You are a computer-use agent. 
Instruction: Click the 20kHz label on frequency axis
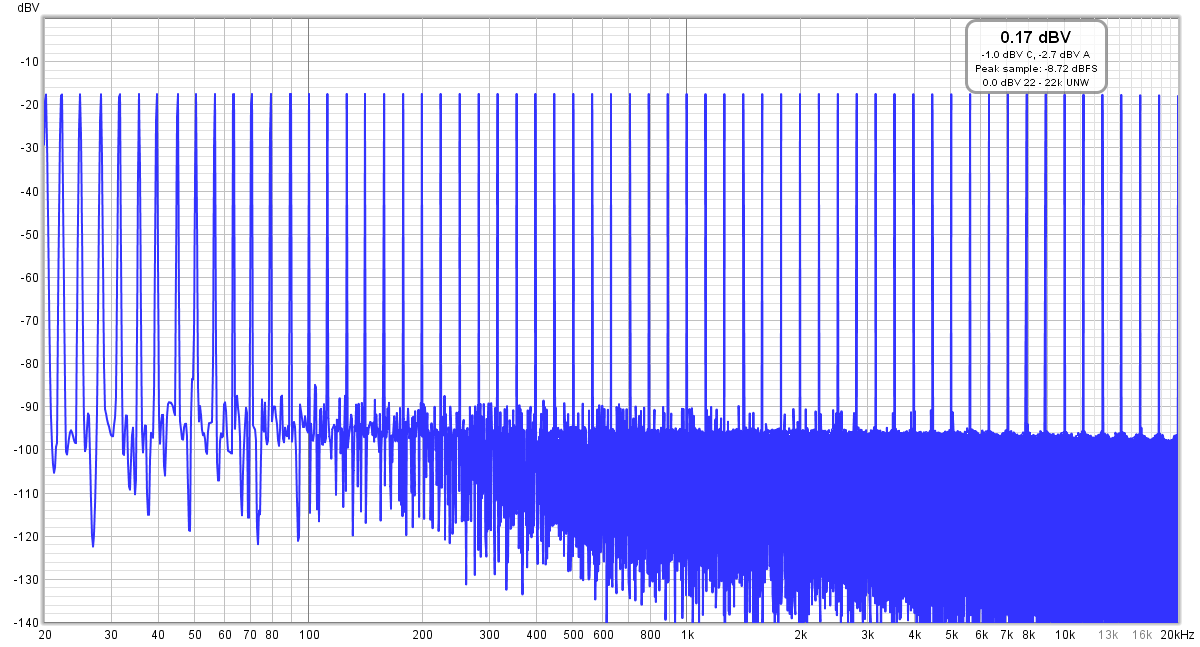(x=1176, y=635)
